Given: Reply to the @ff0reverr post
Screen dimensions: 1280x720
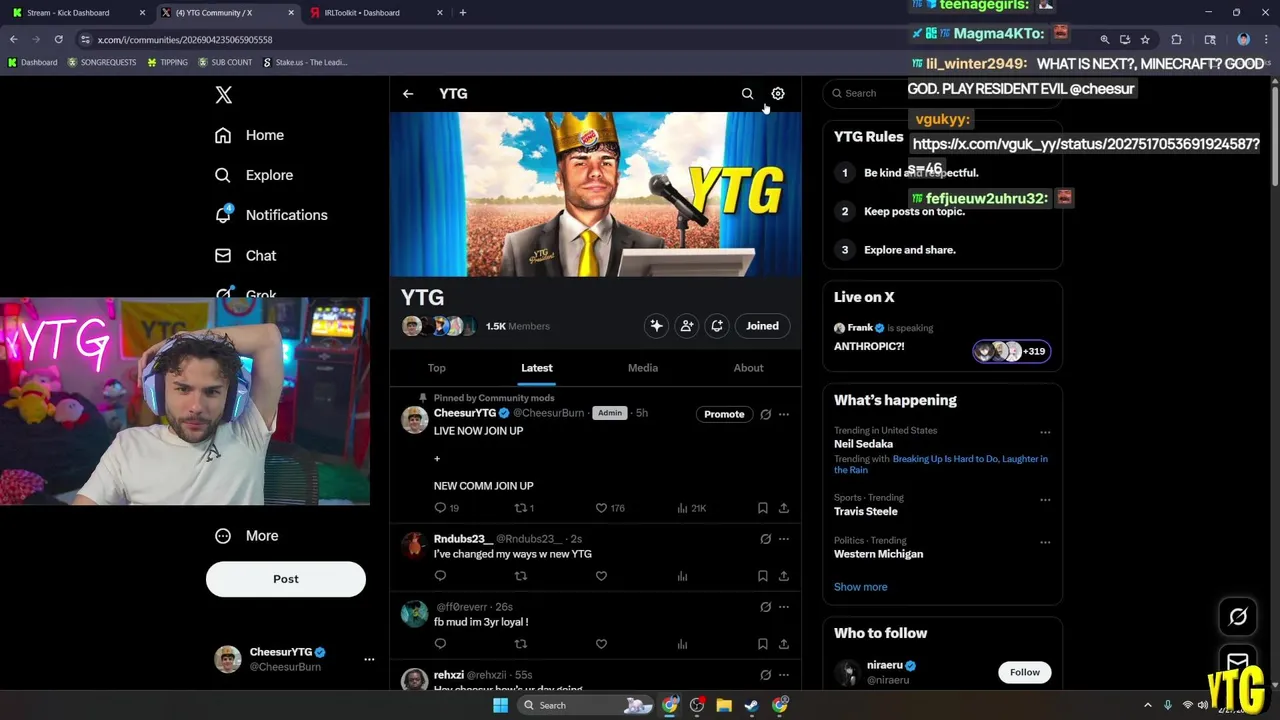Looking at the screenshot, I should 440,644.
